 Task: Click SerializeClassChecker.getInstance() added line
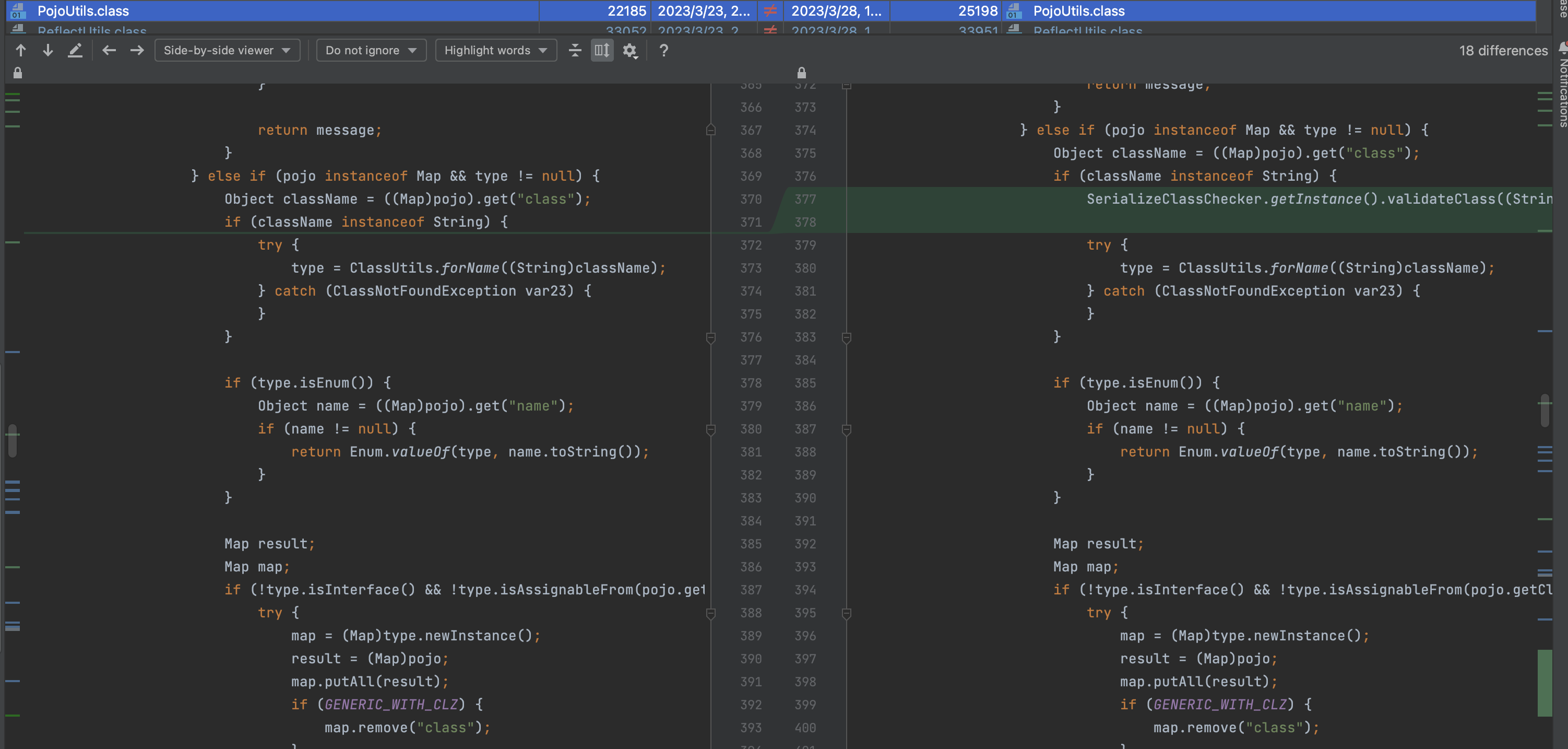tap(1319, 200)
